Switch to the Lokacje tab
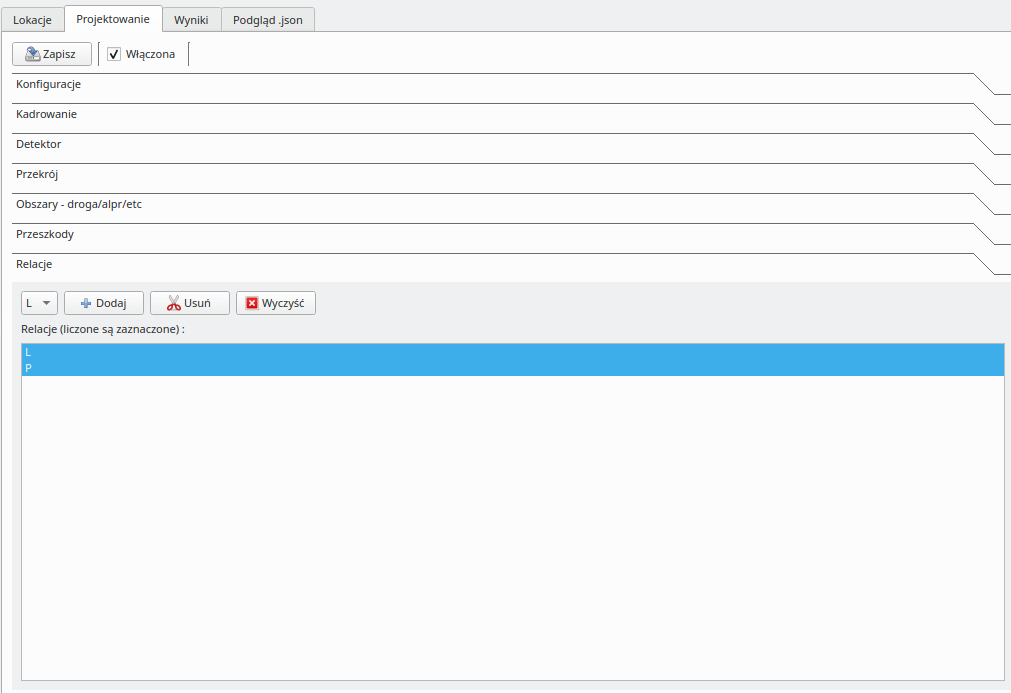The image size is (1011, 693). (32, 20)
